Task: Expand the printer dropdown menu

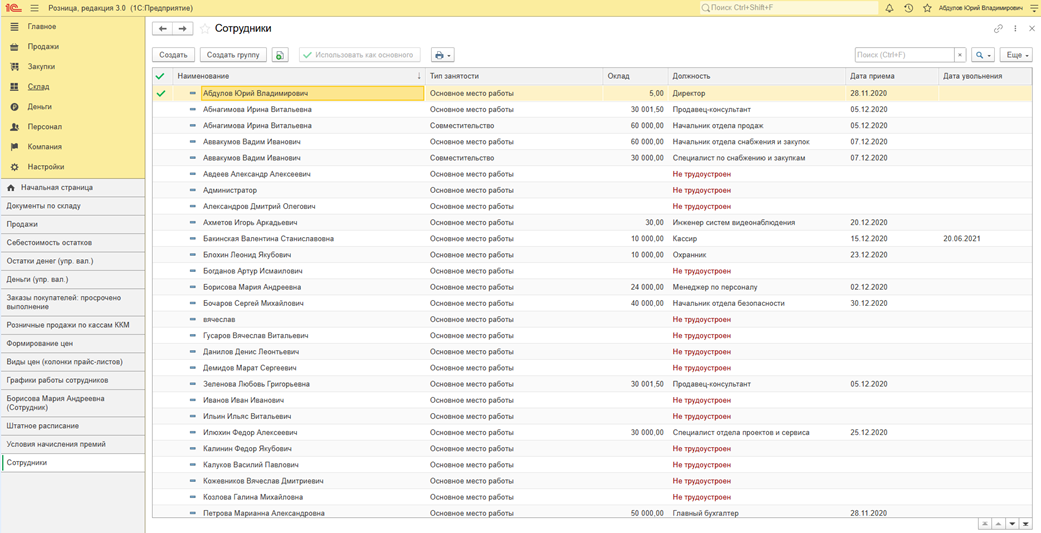Action: click(442, 55)
